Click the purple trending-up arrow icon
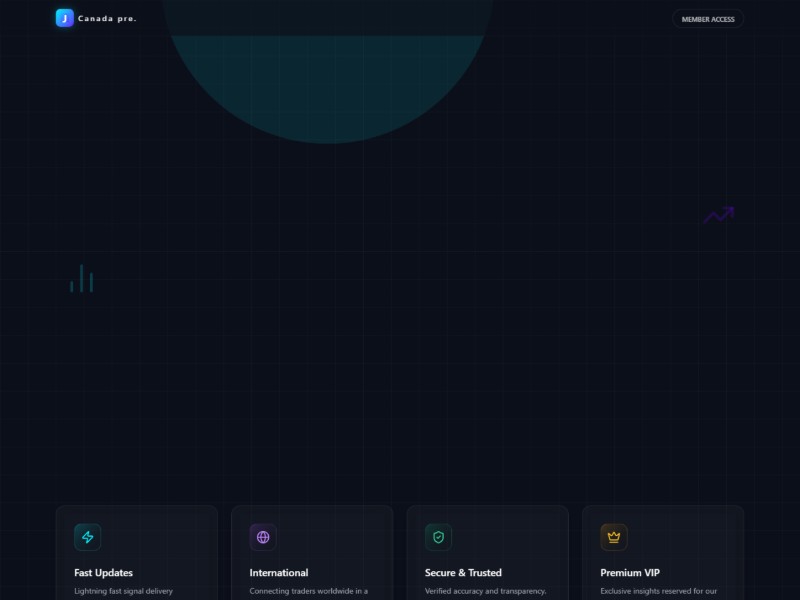 [x=719, y=215]
